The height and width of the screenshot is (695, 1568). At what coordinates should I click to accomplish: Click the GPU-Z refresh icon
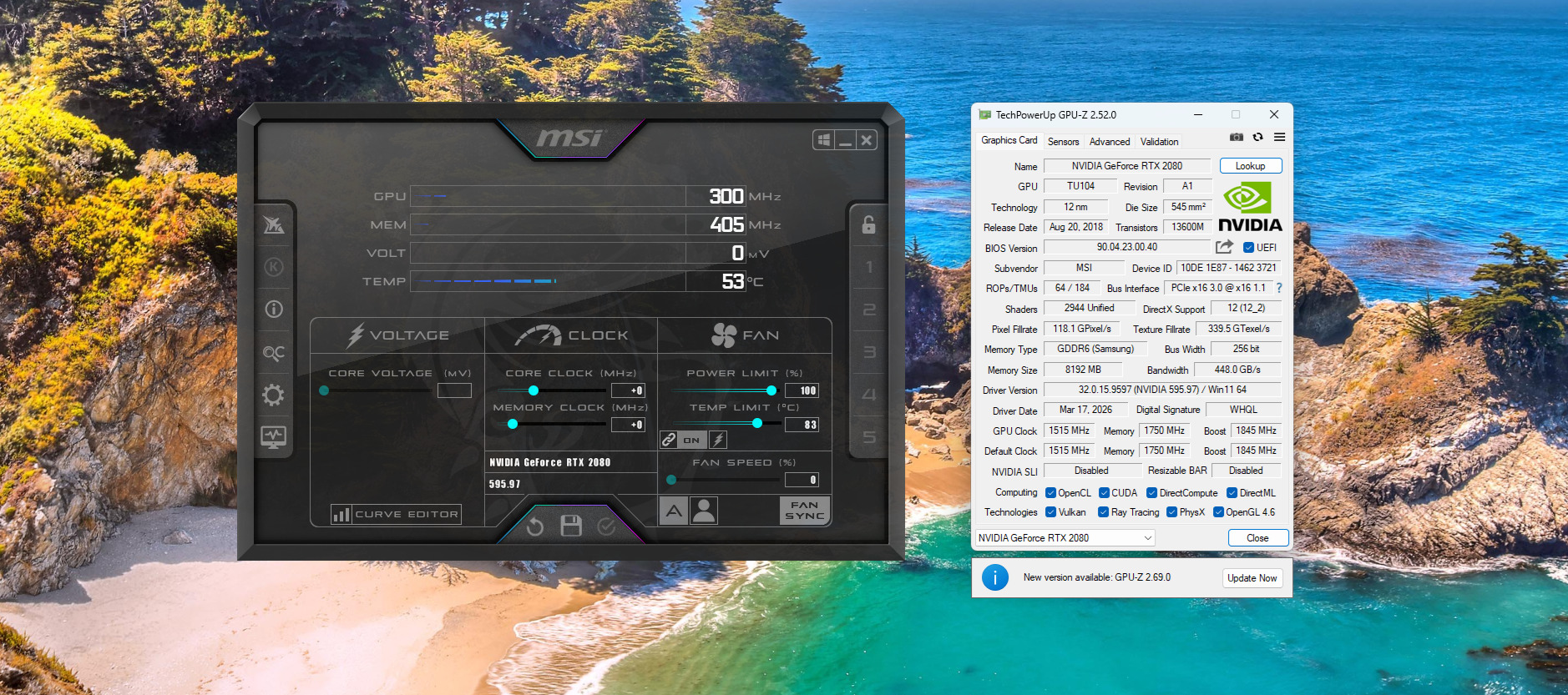(1257, 137)
